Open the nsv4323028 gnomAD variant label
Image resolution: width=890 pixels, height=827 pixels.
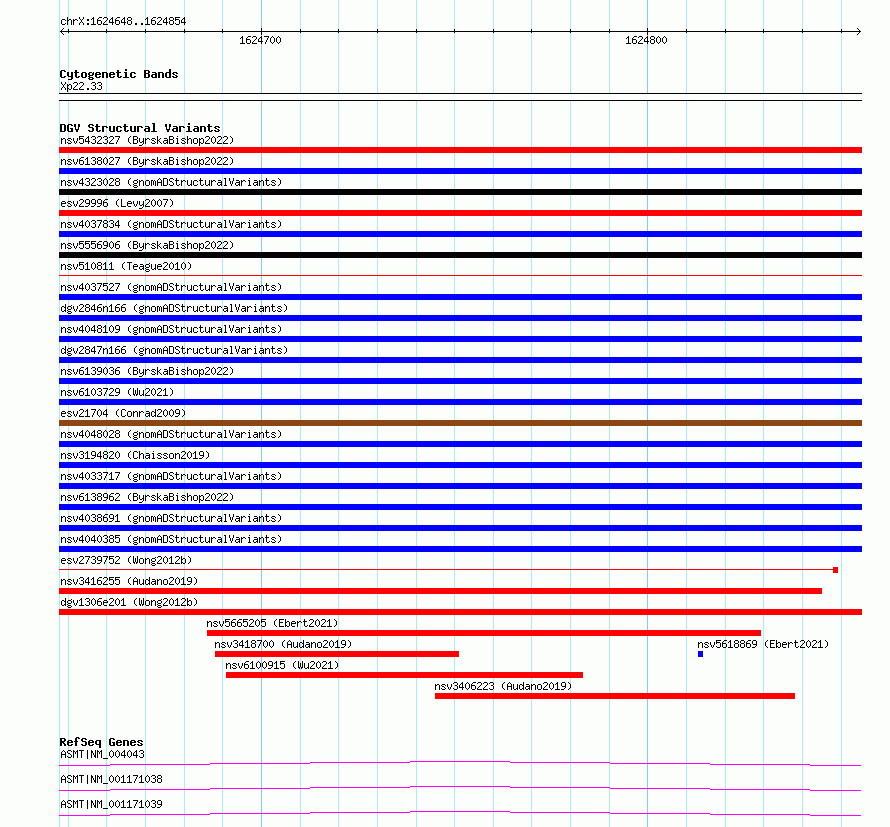(171, 182)
